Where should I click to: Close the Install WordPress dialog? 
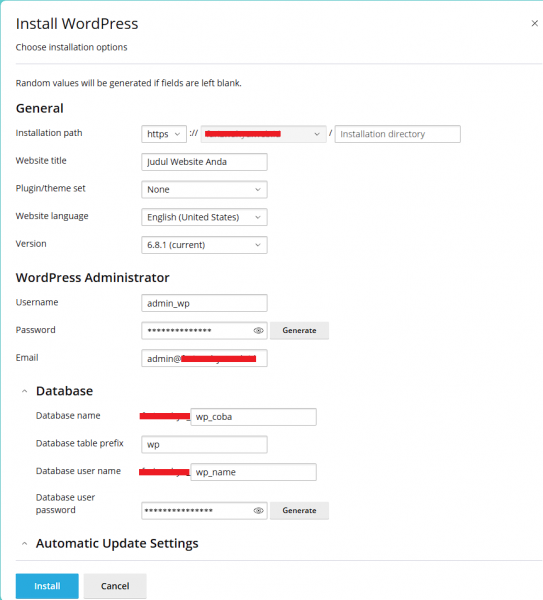[535, 24]
